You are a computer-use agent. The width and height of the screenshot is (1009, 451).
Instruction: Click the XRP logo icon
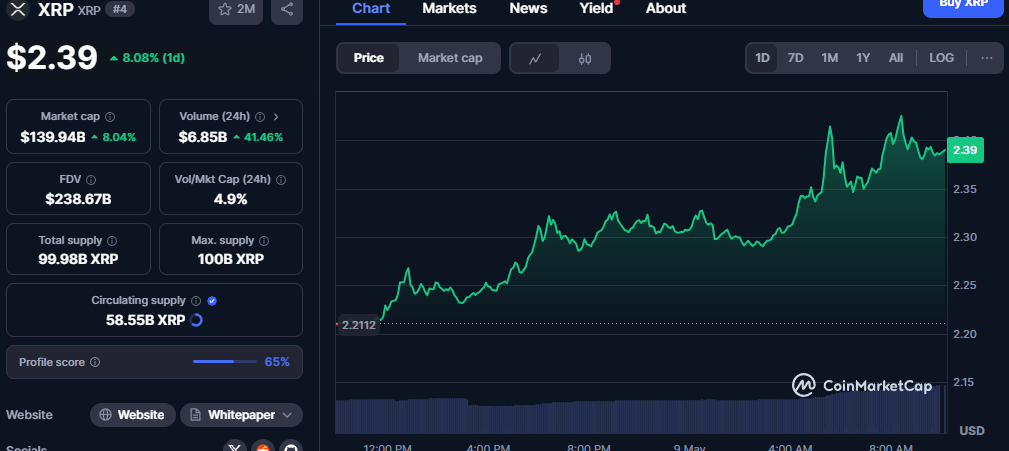coord(17,9)
